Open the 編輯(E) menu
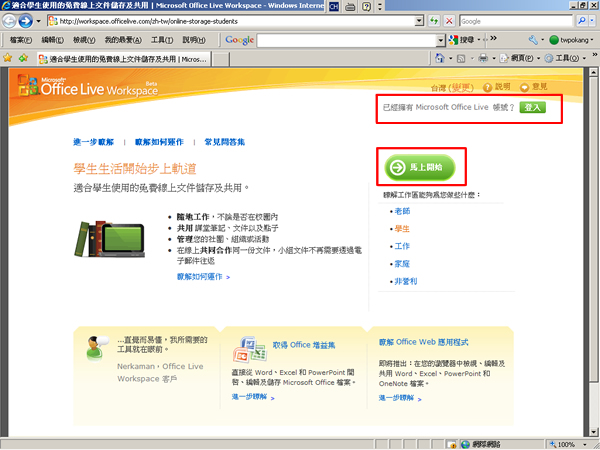The width and height of the screenshot is (600, 450). (52, 40)
